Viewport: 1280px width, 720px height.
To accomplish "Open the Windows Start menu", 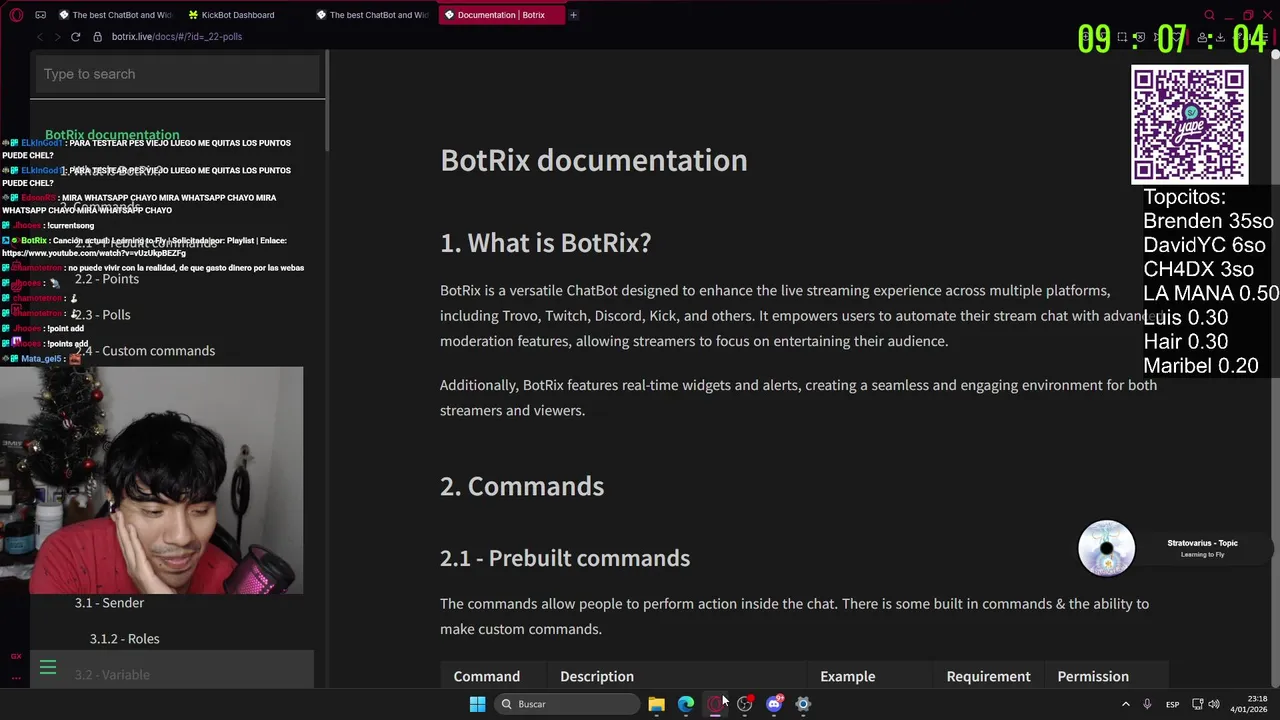I will coord(477,704).
